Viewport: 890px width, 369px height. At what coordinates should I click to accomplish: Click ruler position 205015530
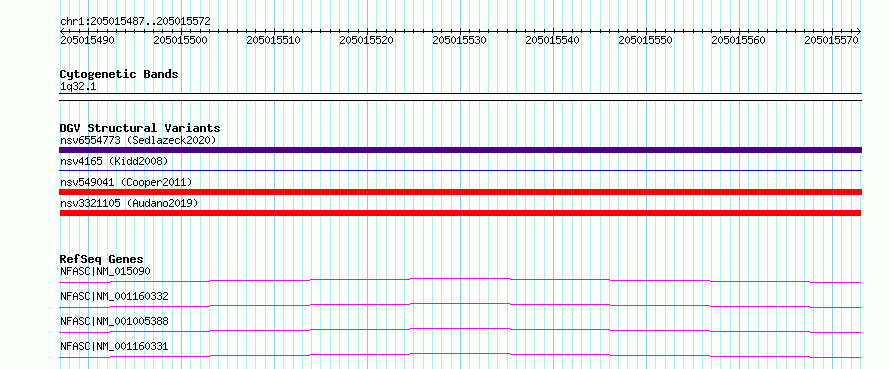460,40
